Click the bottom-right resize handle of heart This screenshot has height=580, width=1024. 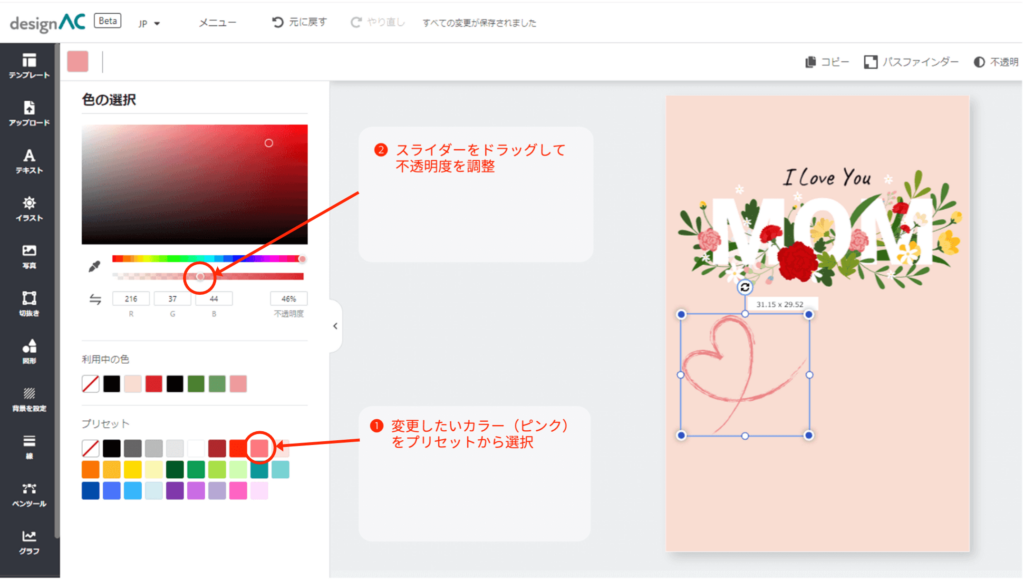point(808,435)
